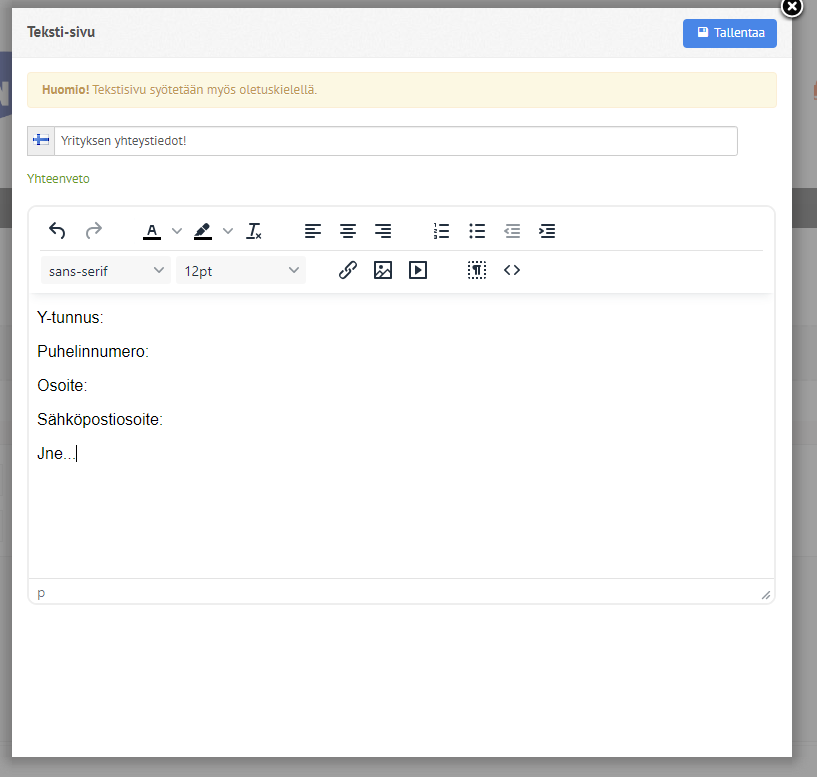Click the 'Osoite:' line in editor
This screenshot has width=817, height=777.
click(x=62, y=386)
